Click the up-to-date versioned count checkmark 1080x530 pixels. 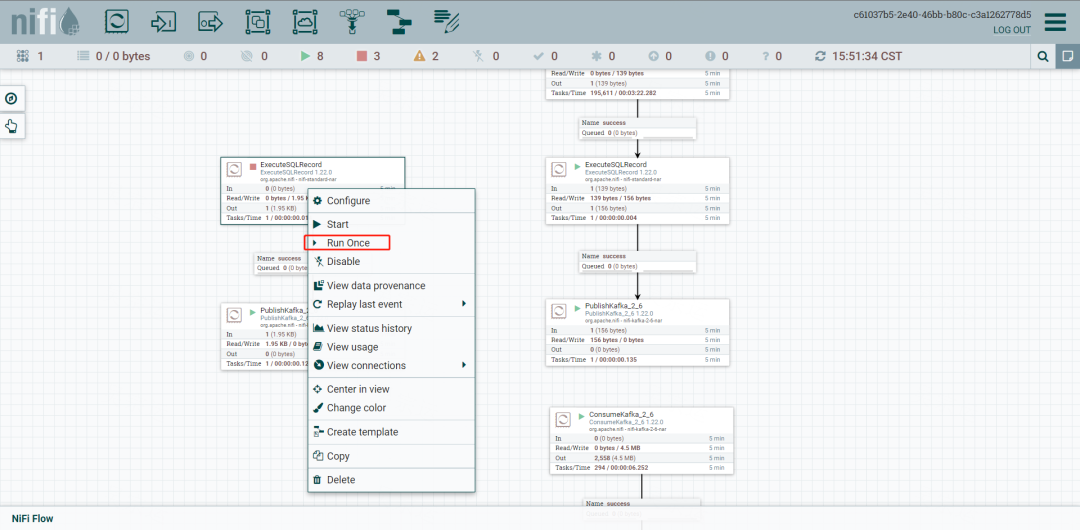539,57
